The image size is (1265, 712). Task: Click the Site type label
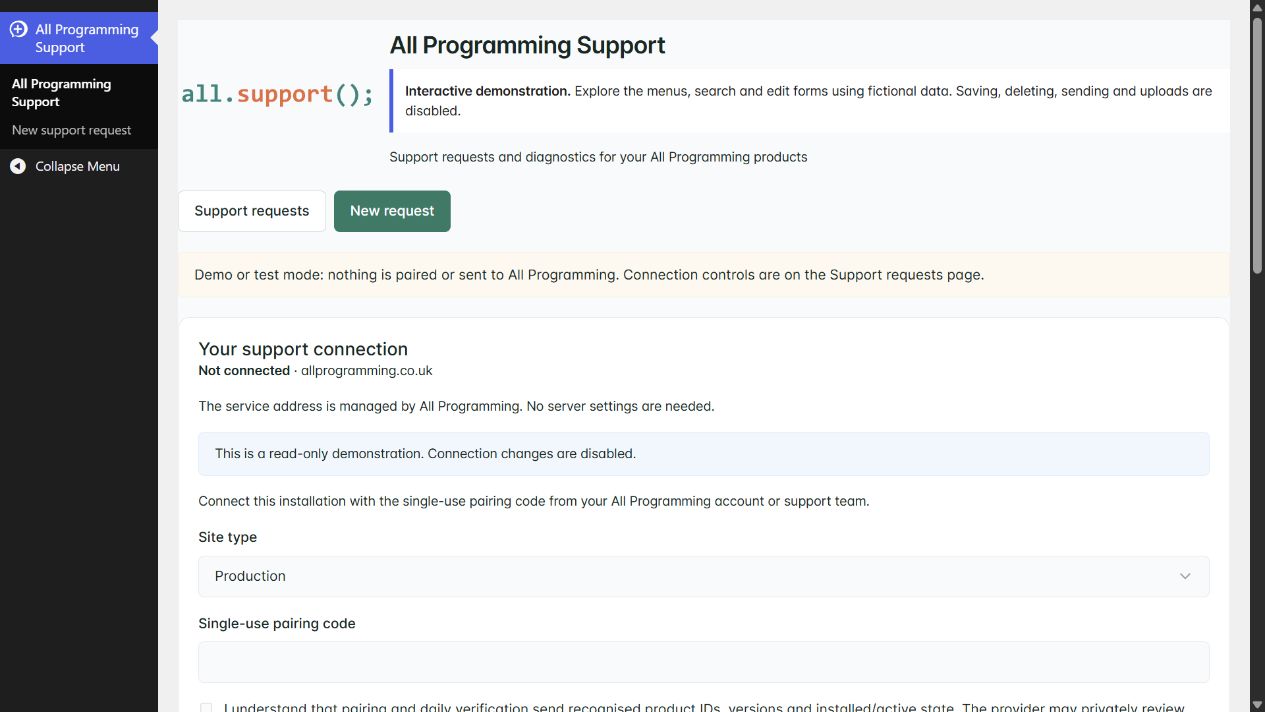click(x=228, y=537)
